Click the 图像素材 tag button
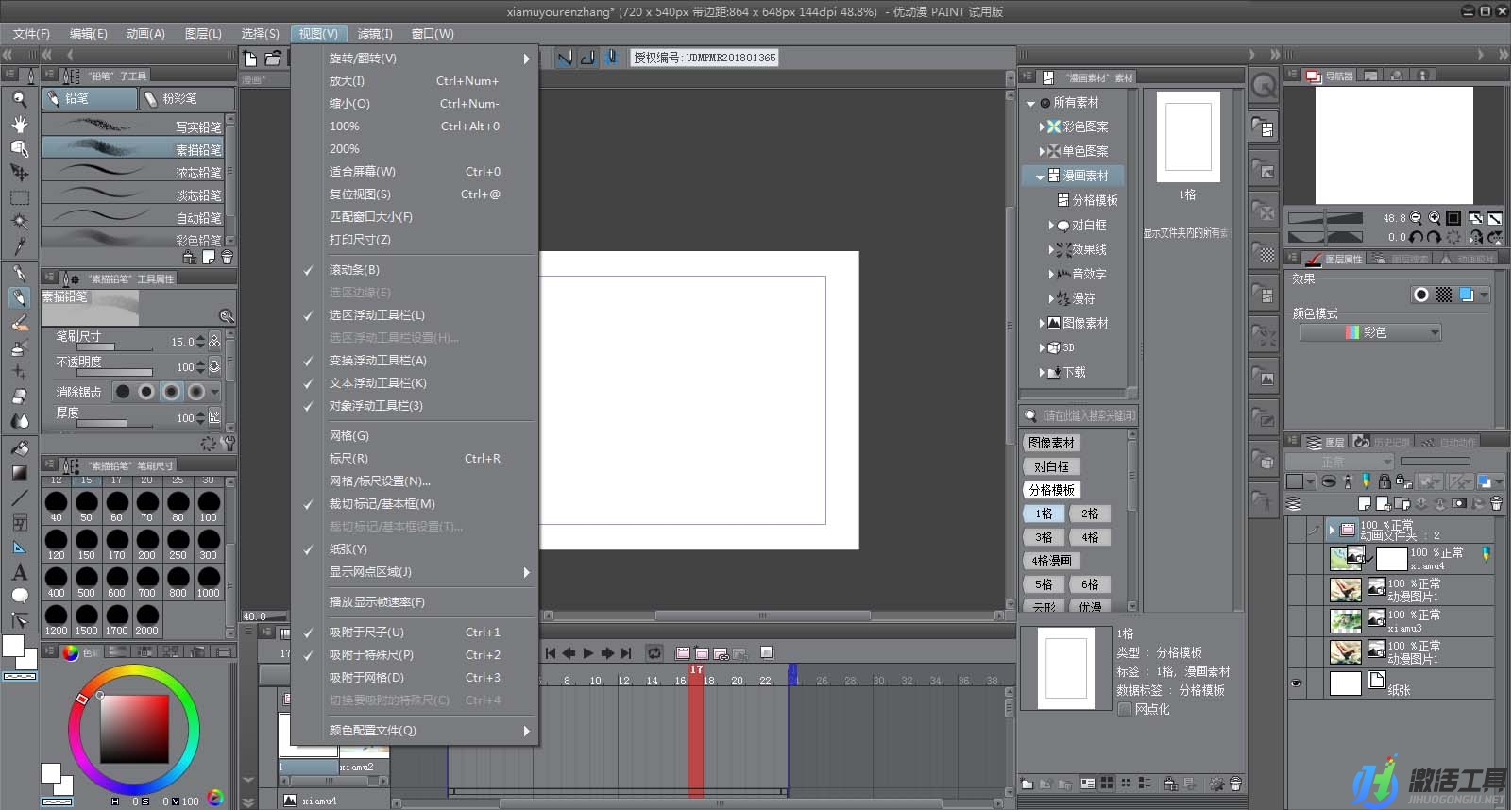The height and width of the screenshot is (810, 1512). pyautogui.click(x=1051, y=443)
